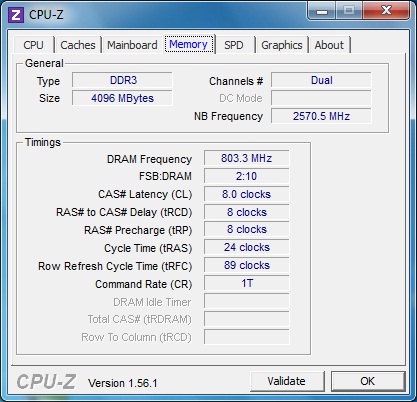
Task: Go to the SPD tab
Action: click(x=234, y=45)
